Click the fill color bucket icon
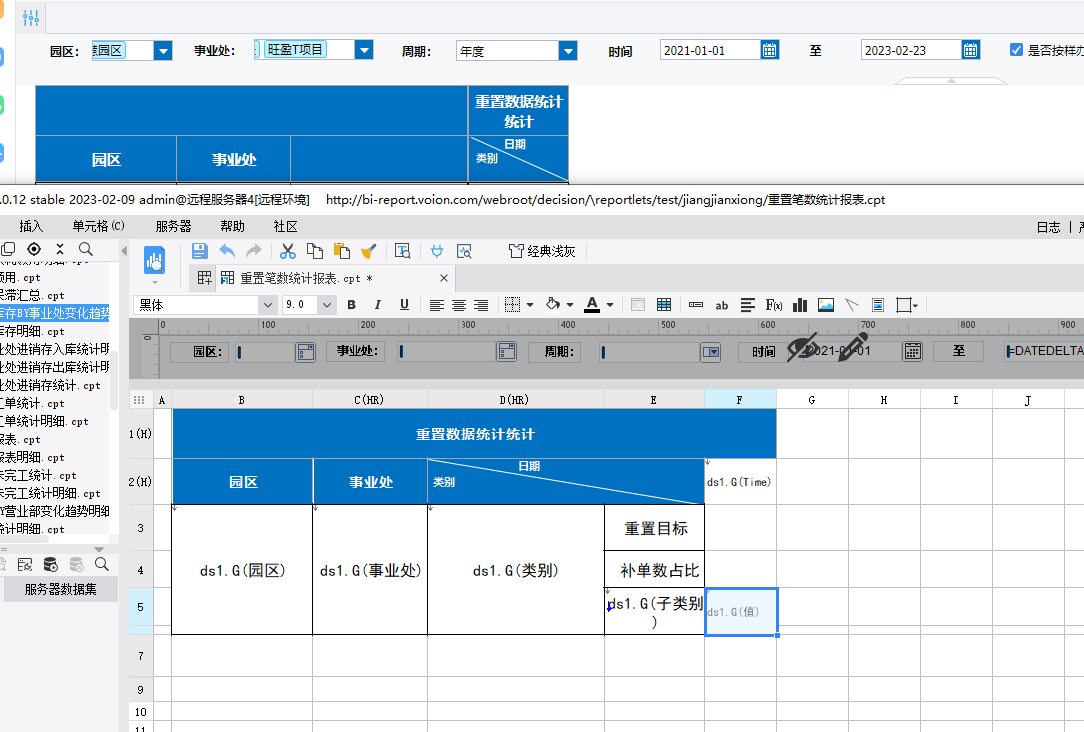This screenshot has height=732, width=1084. tap(552, 304)
